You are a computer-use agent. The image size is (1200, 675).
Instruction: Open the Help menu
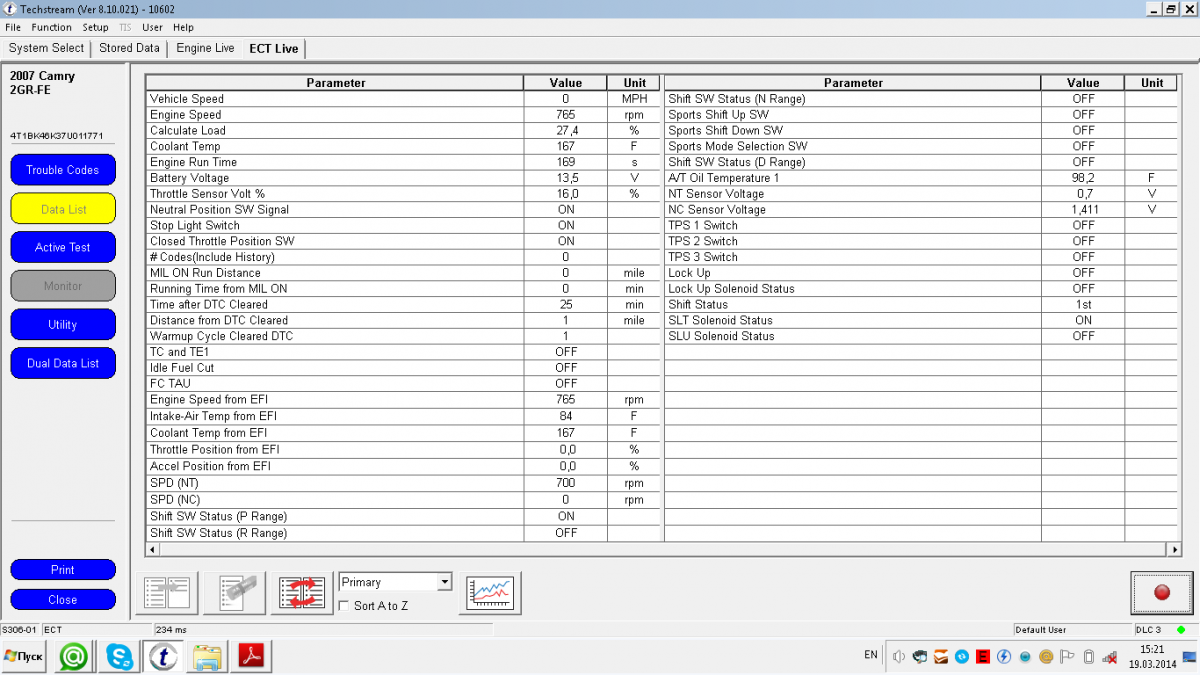pos(183,27)
